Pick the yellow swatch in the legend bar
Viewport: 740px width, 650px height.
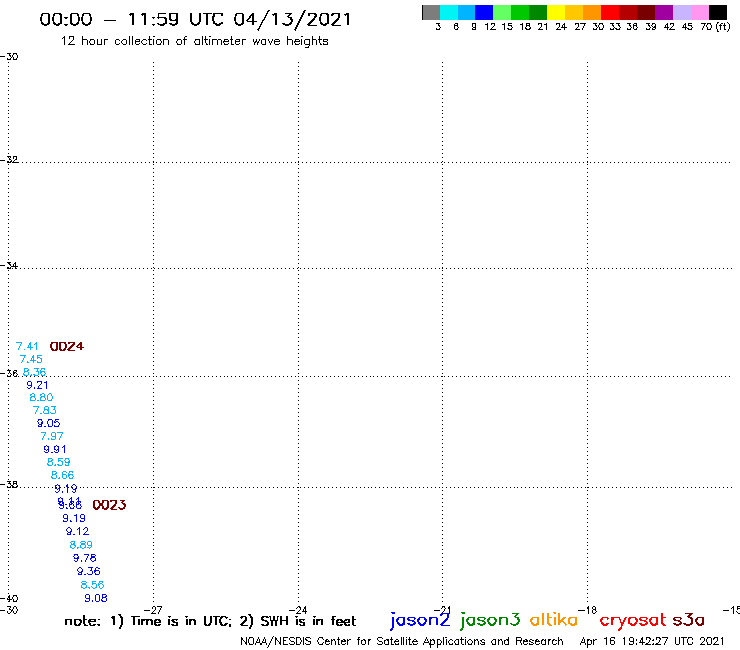click(x=556, y=12)
